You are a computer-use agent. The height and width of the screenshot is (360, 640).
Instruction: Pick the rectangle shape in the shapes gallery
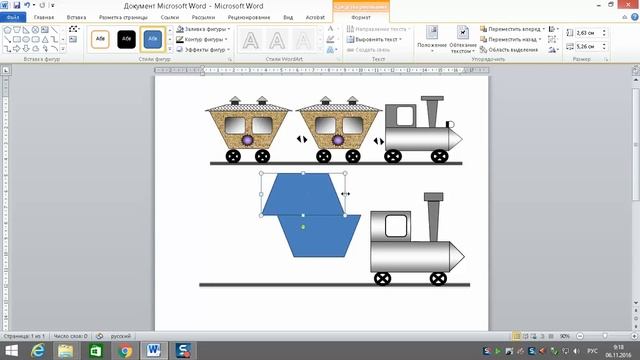click(x=17, y=40)
